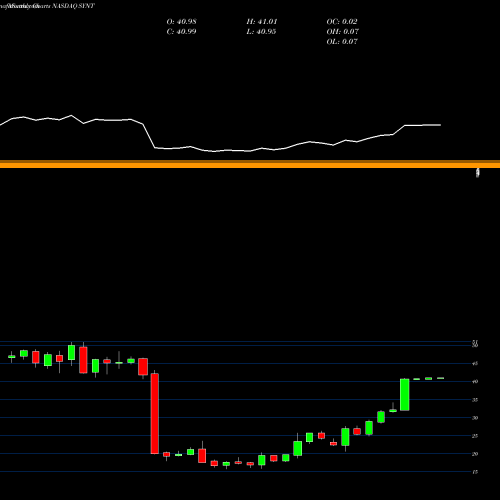Click the tall green candle rising to 41
The width and height of the screenshot is (500, 500).
pos(404,395)
